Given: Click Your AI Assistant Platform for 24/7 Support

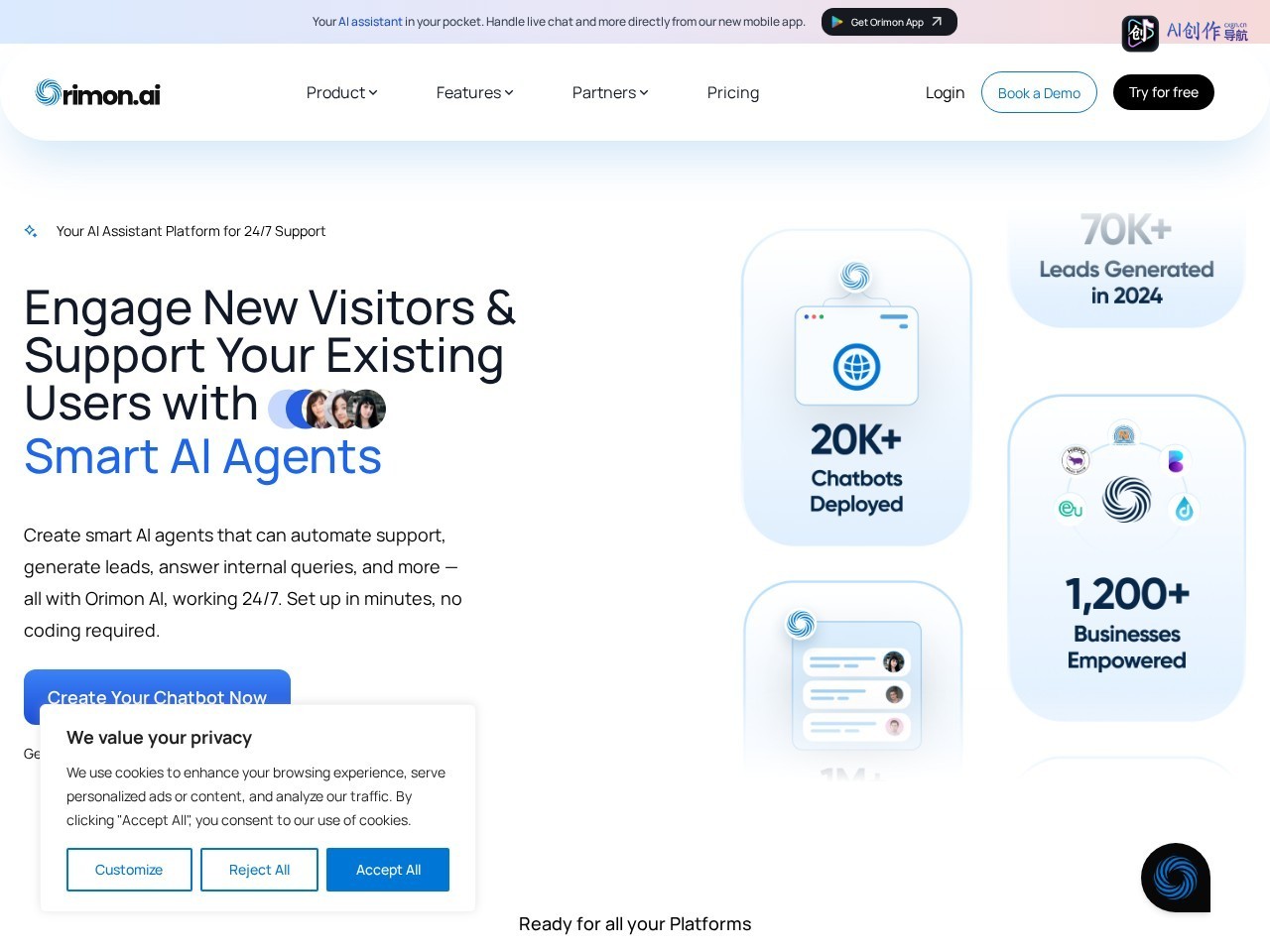Looking at the screenshot, I should [x=190, y=231].
